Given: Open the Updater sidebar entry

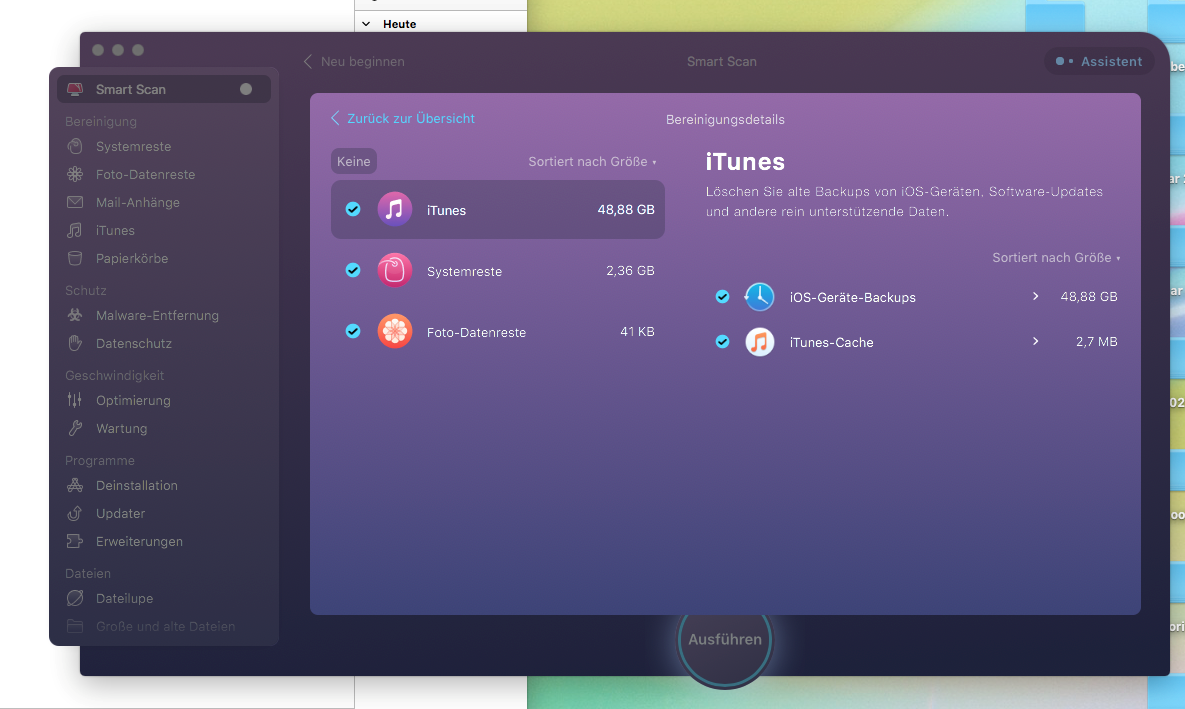Looking at the screenshot, I should [x=163, y=513].
